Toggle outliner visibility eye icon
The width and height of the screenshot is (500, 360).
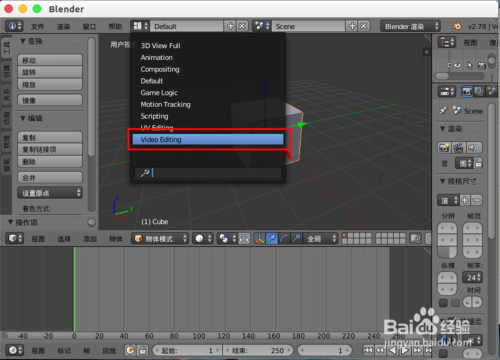point(457,65)
